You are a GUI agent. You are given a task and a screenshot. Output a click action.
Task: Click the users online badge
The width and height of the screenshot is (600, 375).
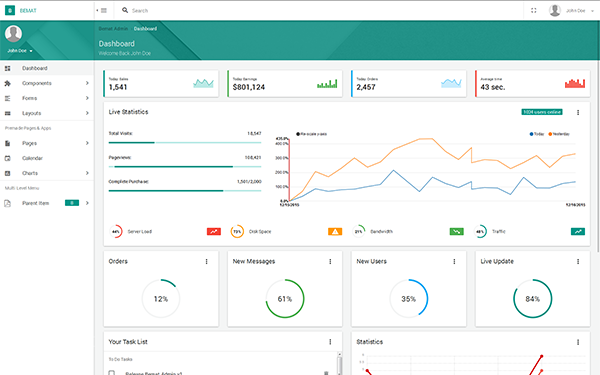pos(542,112)
